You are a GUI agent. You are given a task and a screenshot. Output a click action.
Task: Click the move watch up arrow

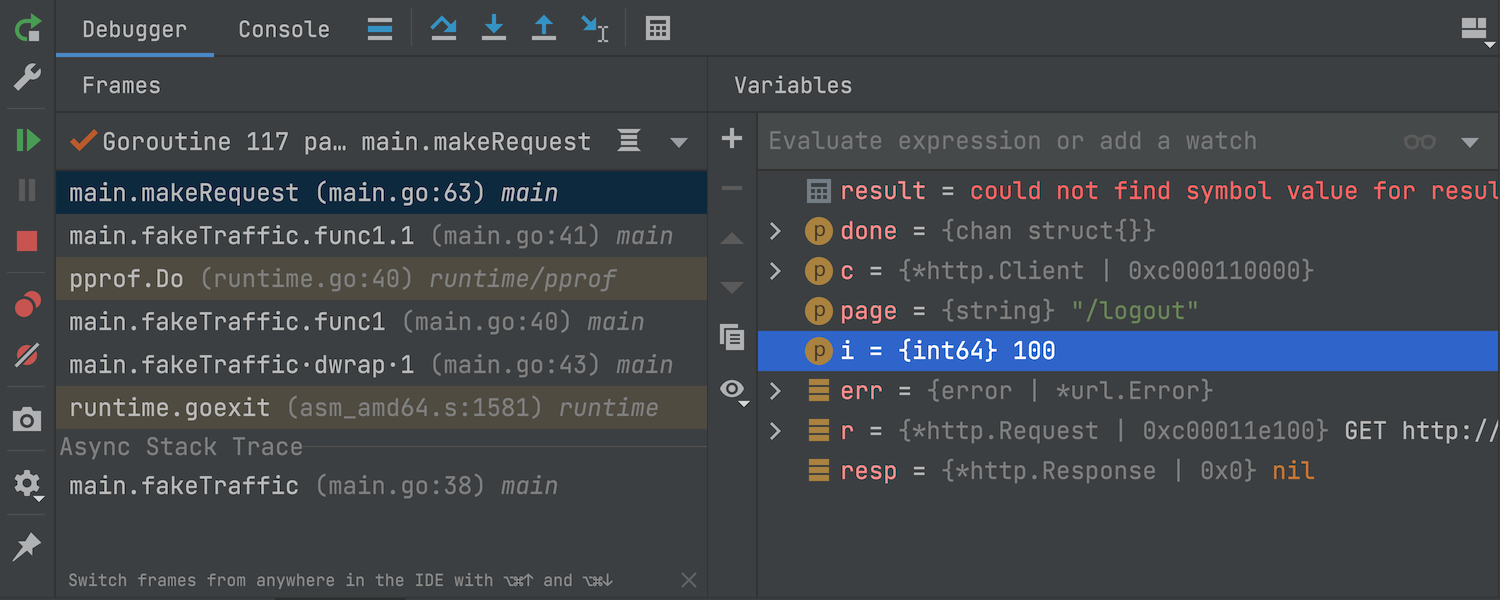[x=732, y=239]
